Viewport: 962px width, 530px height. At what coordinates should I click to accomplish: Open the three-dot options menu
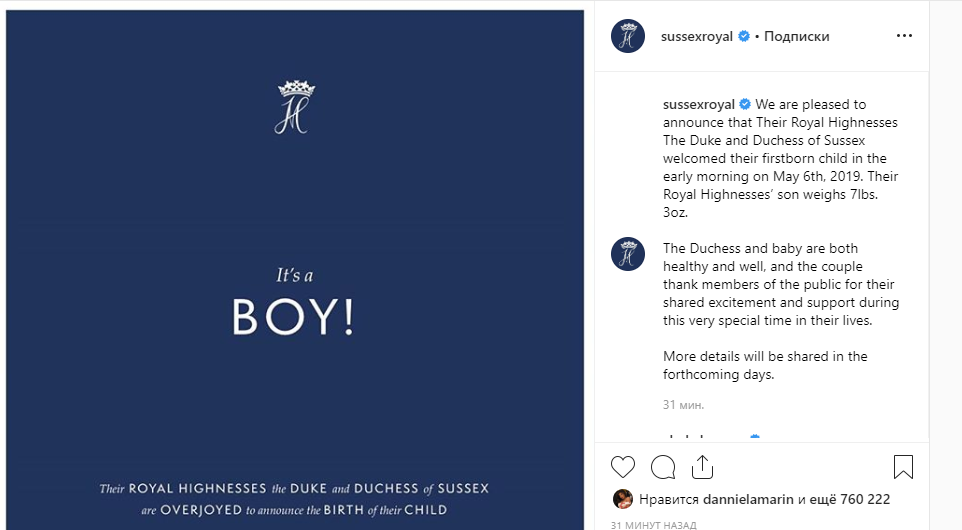pos(904,36)
